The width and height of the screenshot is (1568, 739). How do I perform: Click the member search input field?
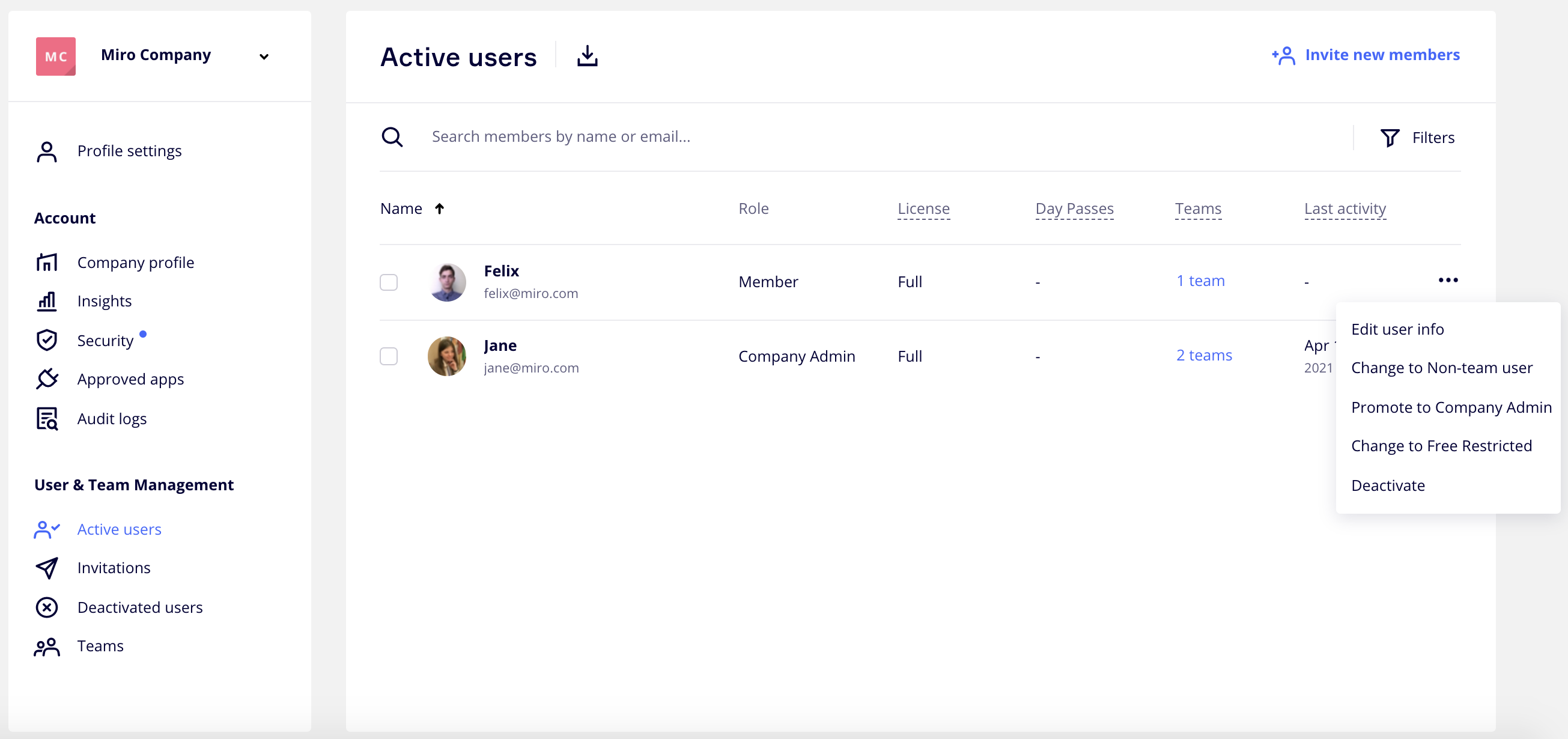pos(731,136)
